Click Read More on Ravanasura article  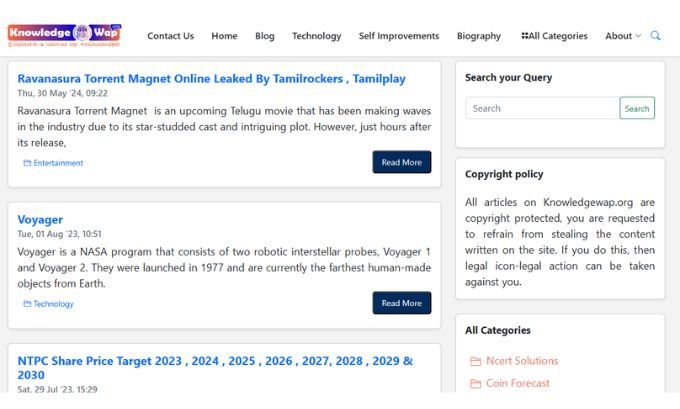tap(402, 162)
